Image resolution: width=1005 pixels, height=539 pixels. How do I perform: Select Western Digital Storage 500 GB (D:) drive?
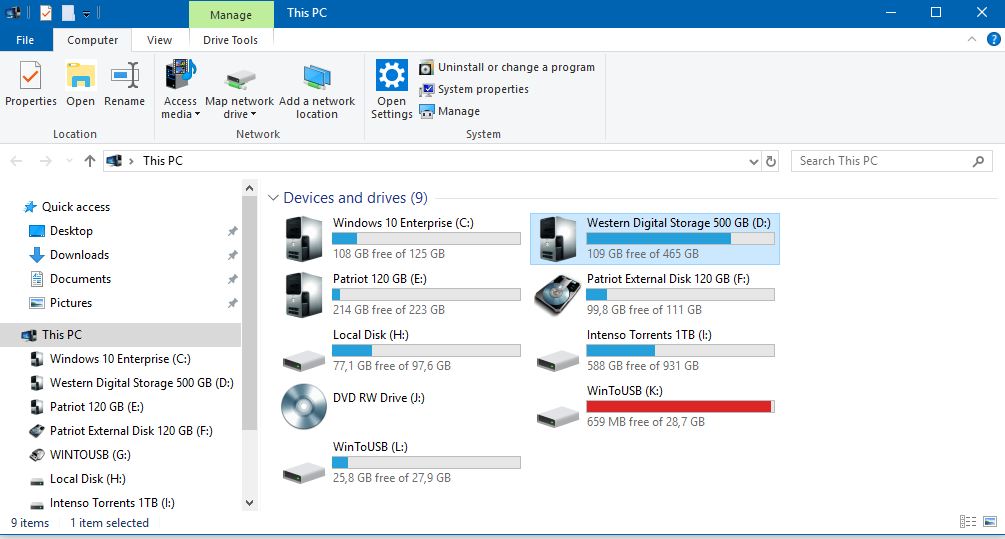click(x=654, y=238)
